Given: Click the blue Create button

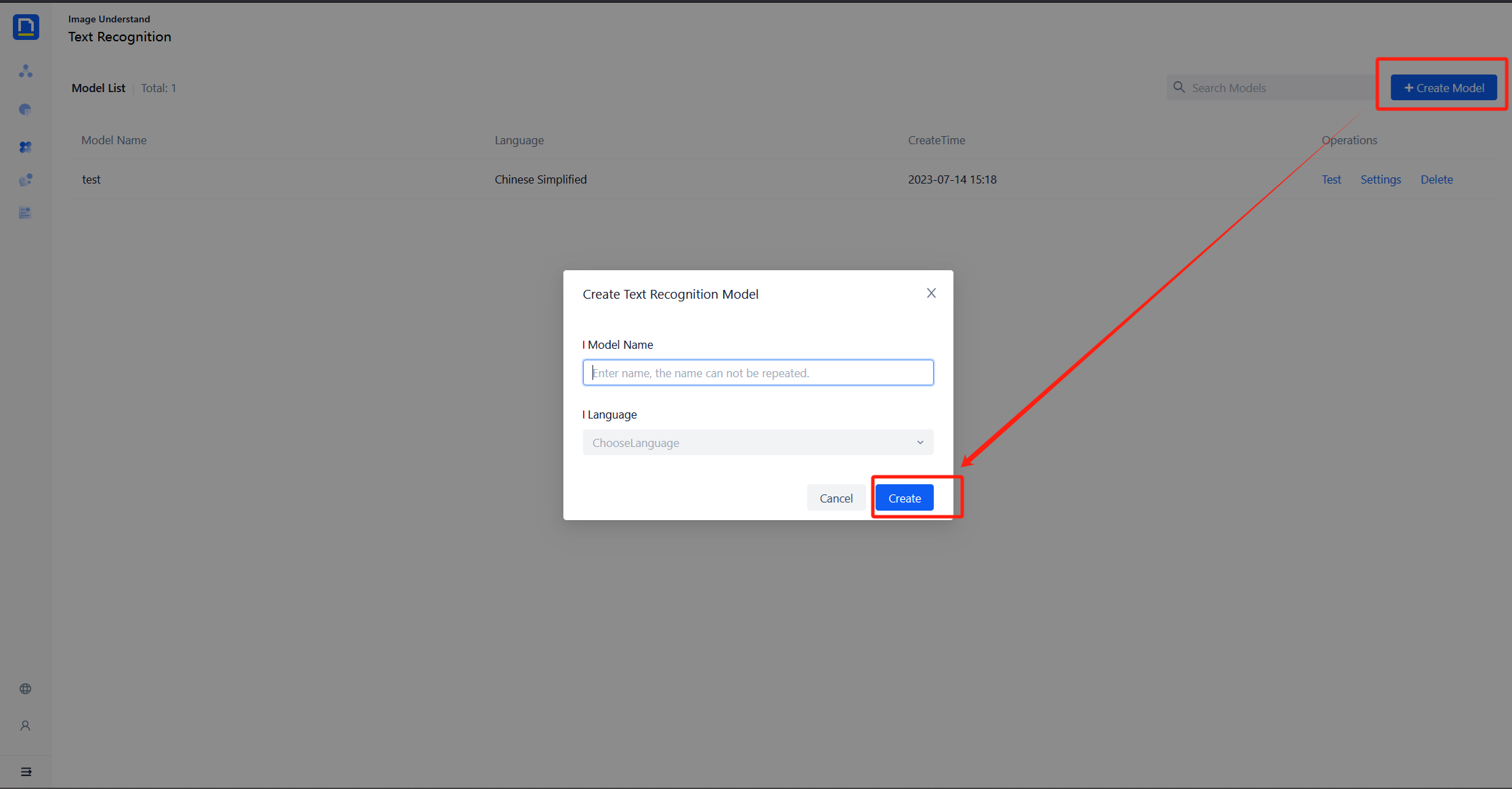Looking at the screenshot, I should (904, 498).
